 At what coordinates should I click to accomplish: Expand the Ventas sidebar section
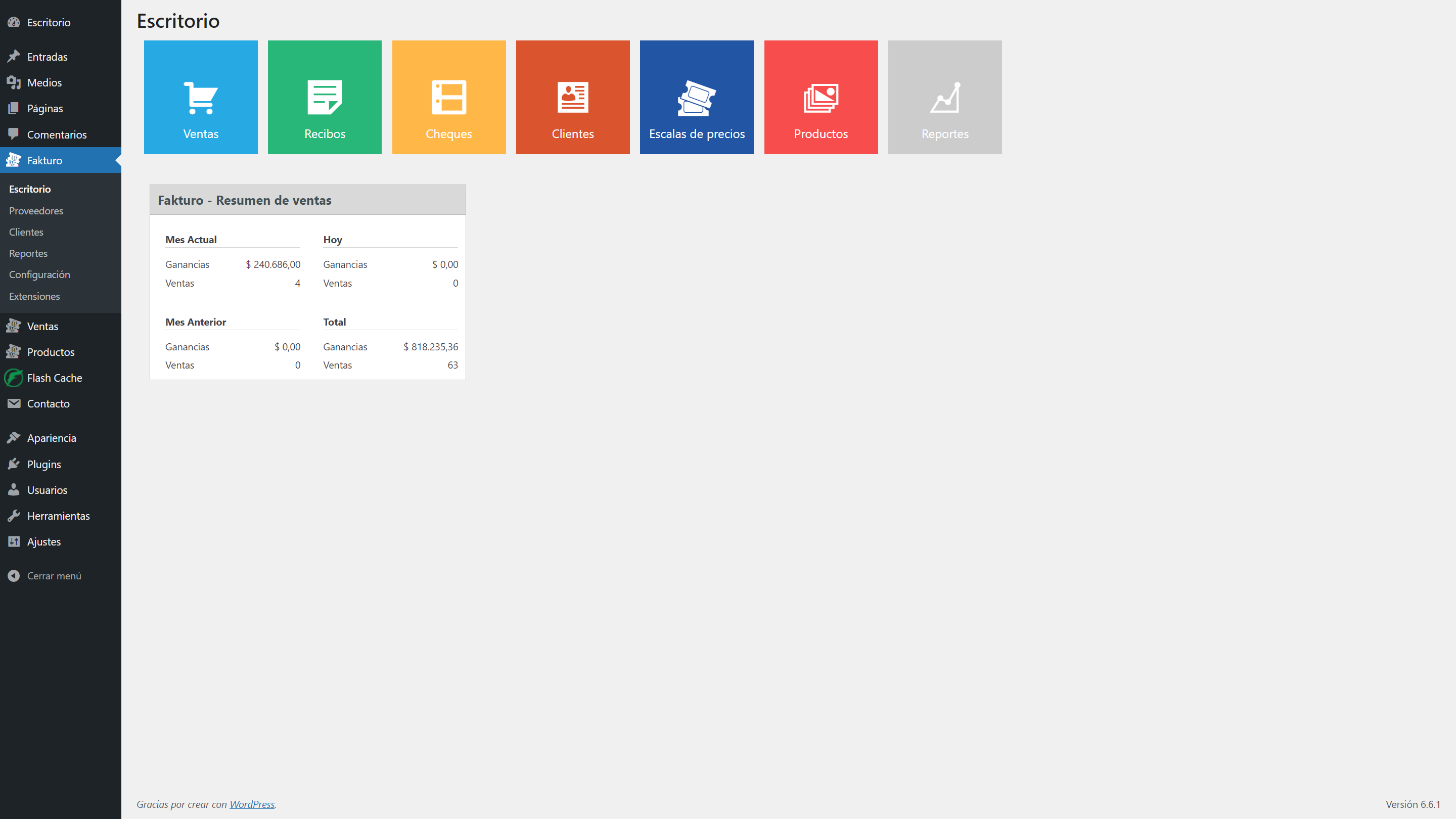click(42, 326)
